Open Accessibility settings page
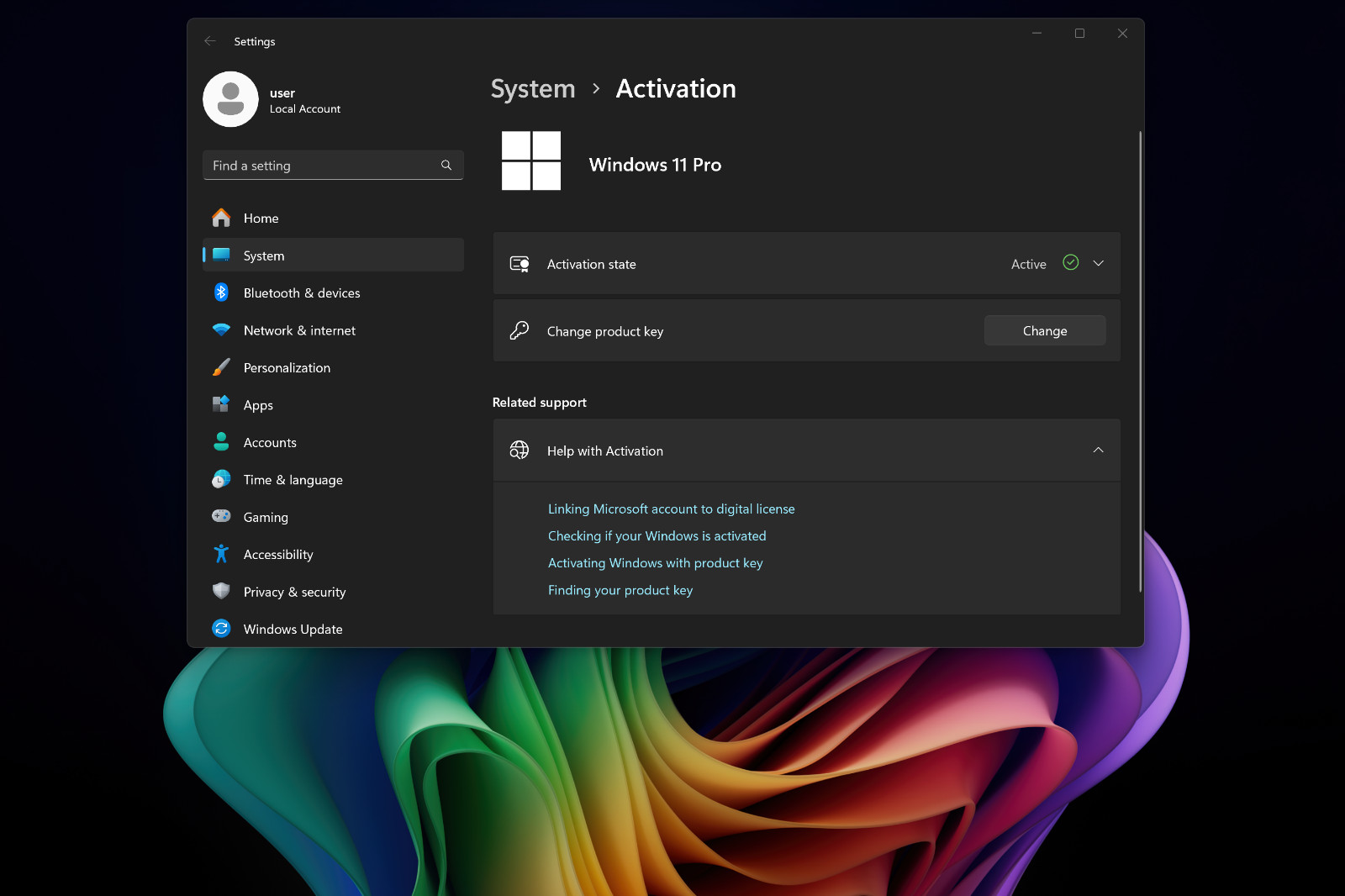1345x896 pixels. tap(333, 554)
